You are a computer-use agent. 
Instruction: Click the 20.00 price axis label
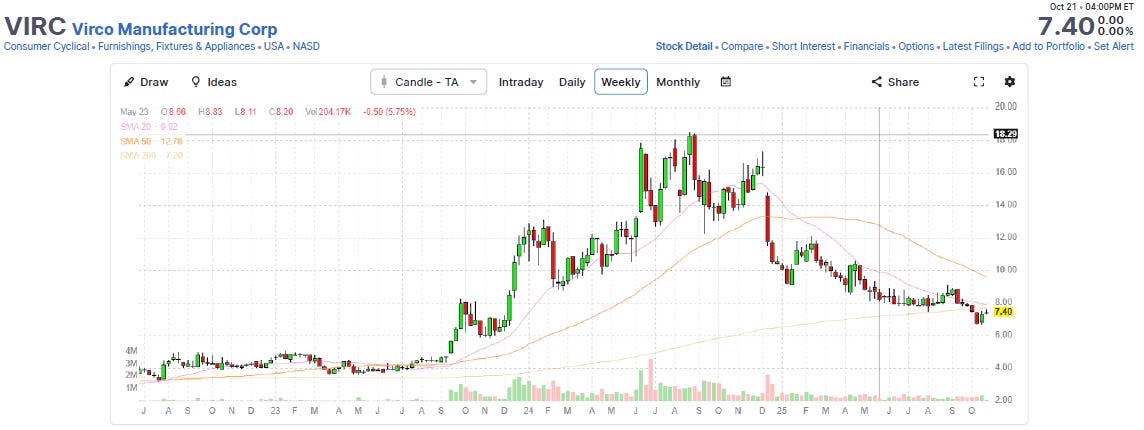[x=1005, y=107]
